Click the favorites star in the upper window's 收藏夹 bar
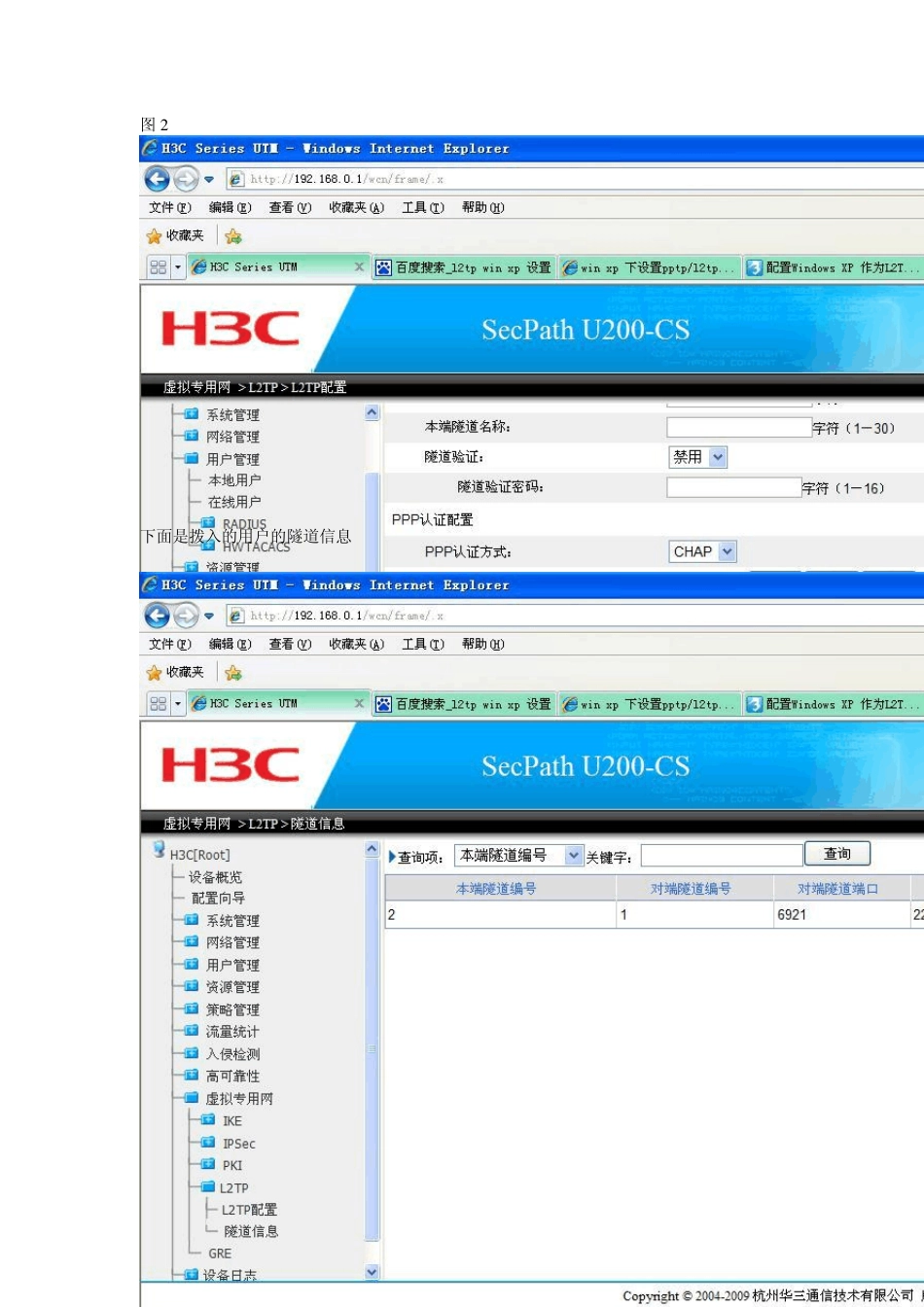This screenshot has width=924, height=1307. coord(154,236)
